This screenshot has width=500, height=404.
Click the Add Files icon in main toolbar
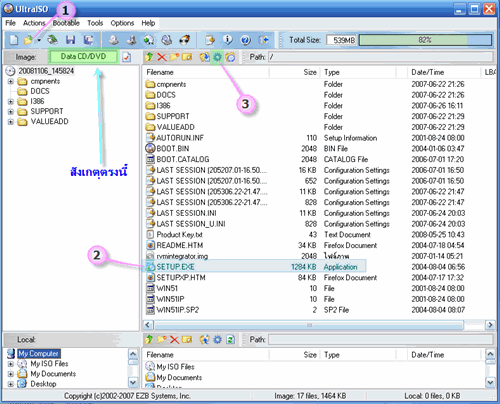click(x=210, y=40)
